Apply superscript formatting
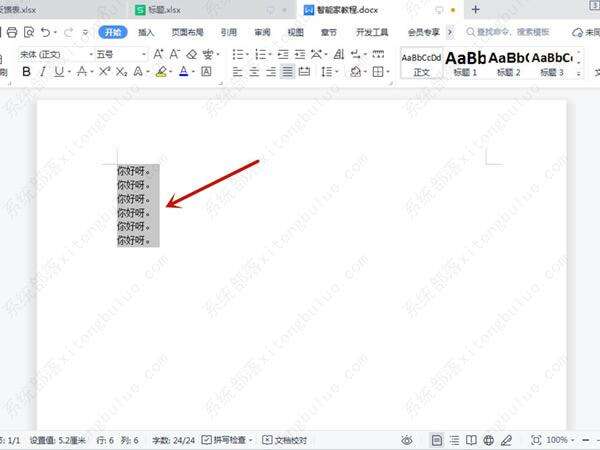 (x=104, y=71)
